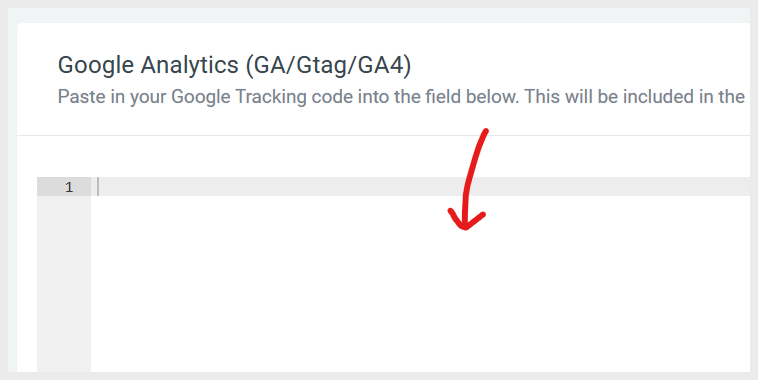Click the divider line under the header

click(383, 135)
